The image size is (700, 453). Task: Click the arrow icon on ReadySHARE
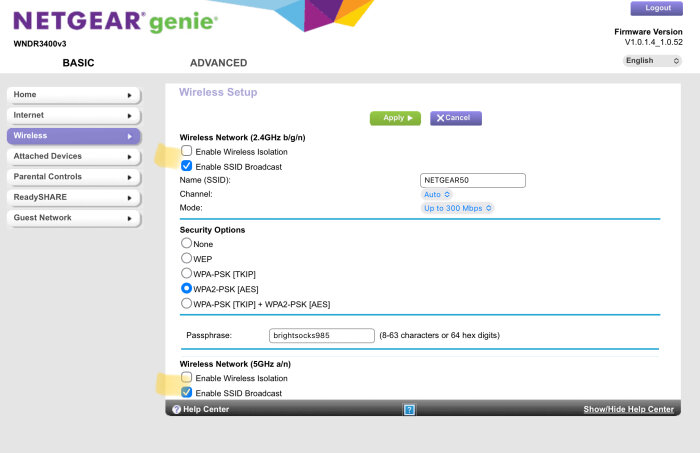click(129, 197)
